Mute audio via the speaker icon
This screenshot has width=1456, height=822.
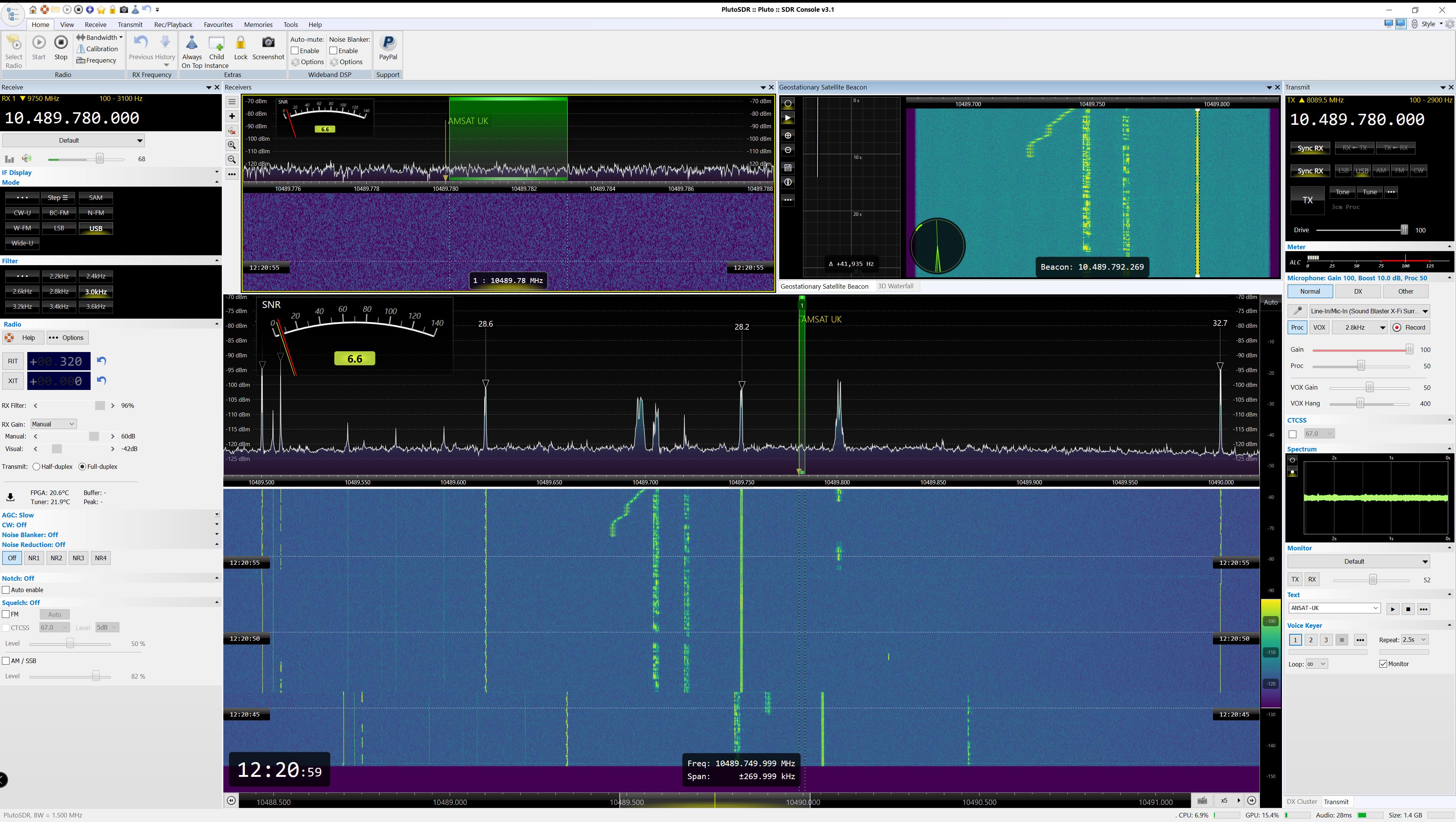pos(27,159)
